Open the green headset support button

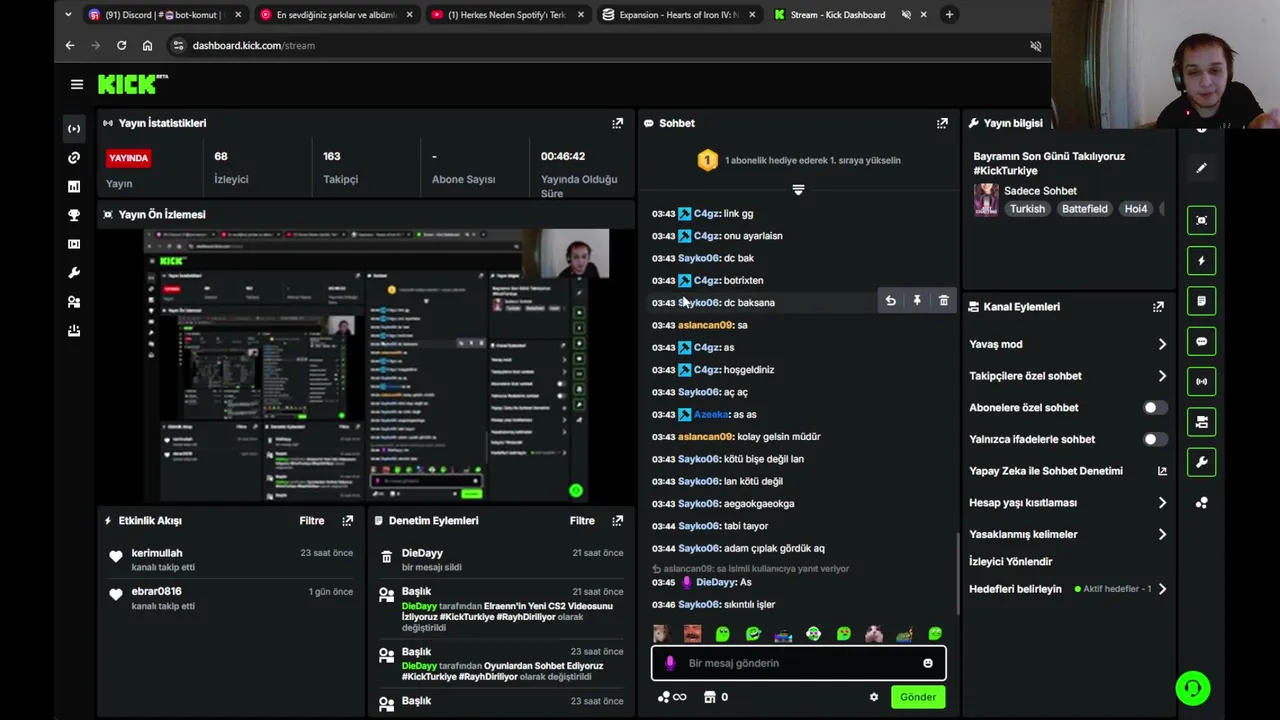tap(1192, 688)
